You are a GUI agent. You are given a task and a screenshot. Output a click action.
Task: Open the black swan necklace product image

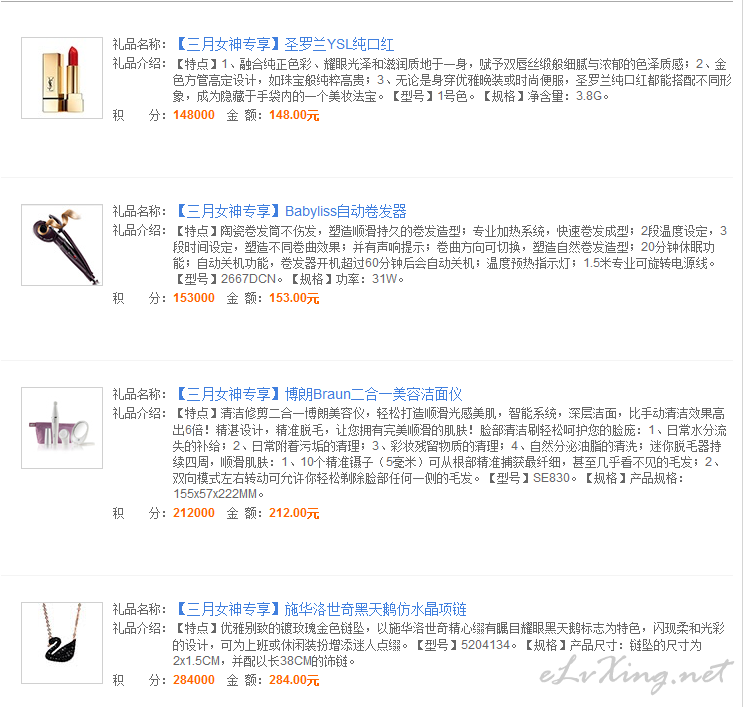pyautogui.click(x=62, y=642)
